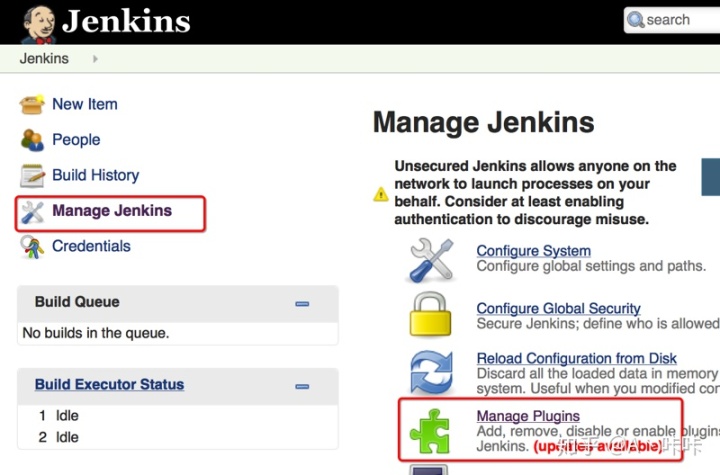The width and height of the screenshot is (720, 475).
Task: Open Manage Jenkins sidebar link
Action: [x=112, y=210]
